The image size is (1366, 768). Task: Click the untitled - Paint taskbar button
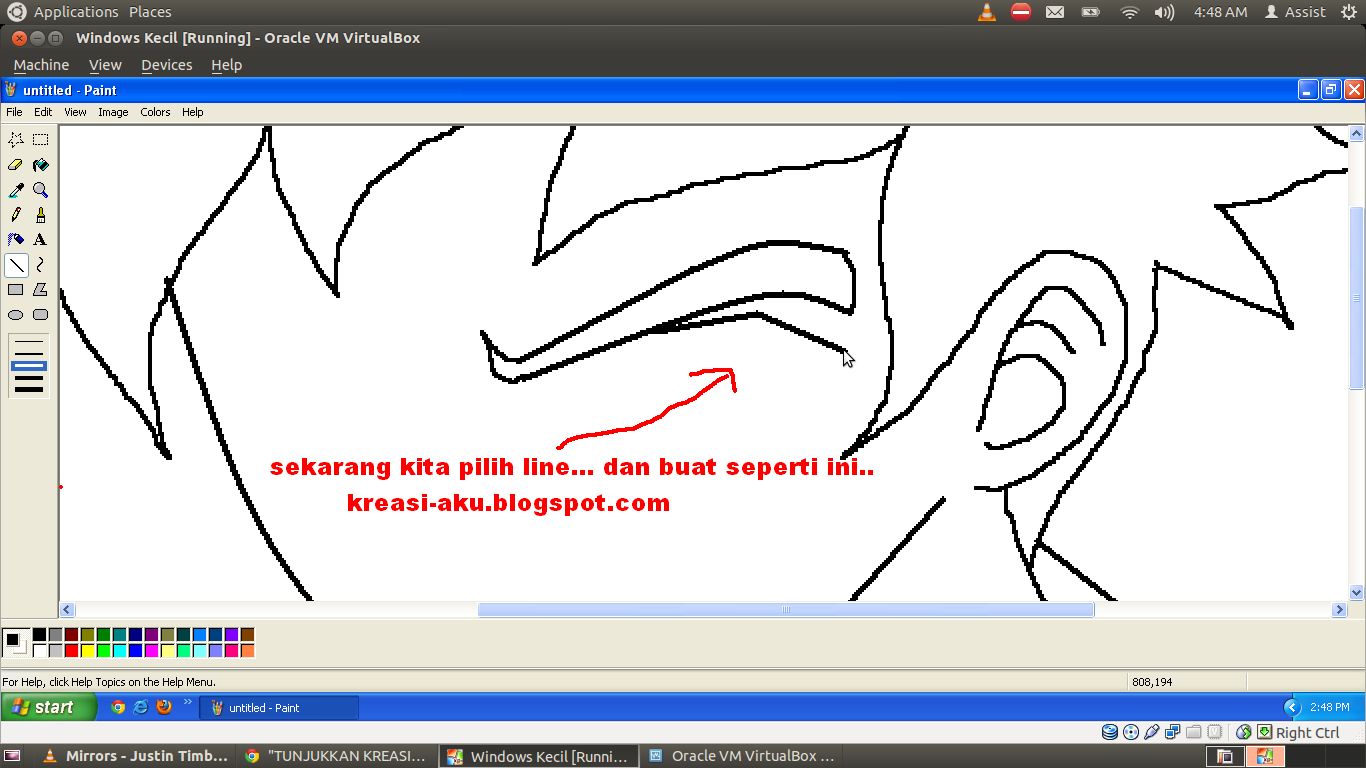pos(279,708)
